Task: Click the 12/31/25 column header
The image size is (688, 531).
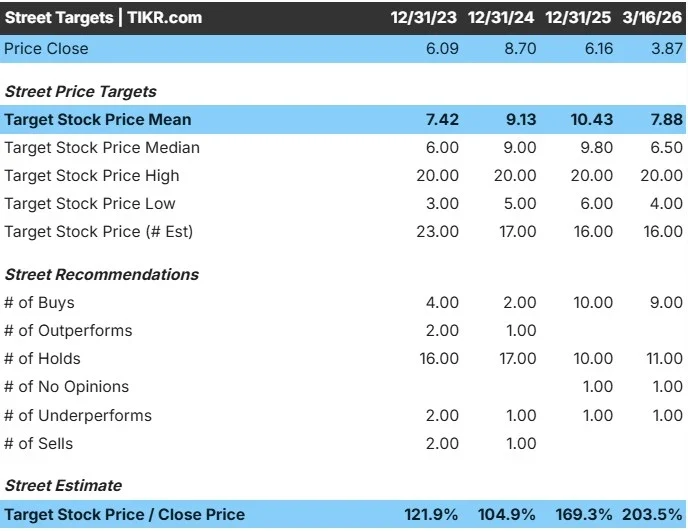Action: pos(580,18)
